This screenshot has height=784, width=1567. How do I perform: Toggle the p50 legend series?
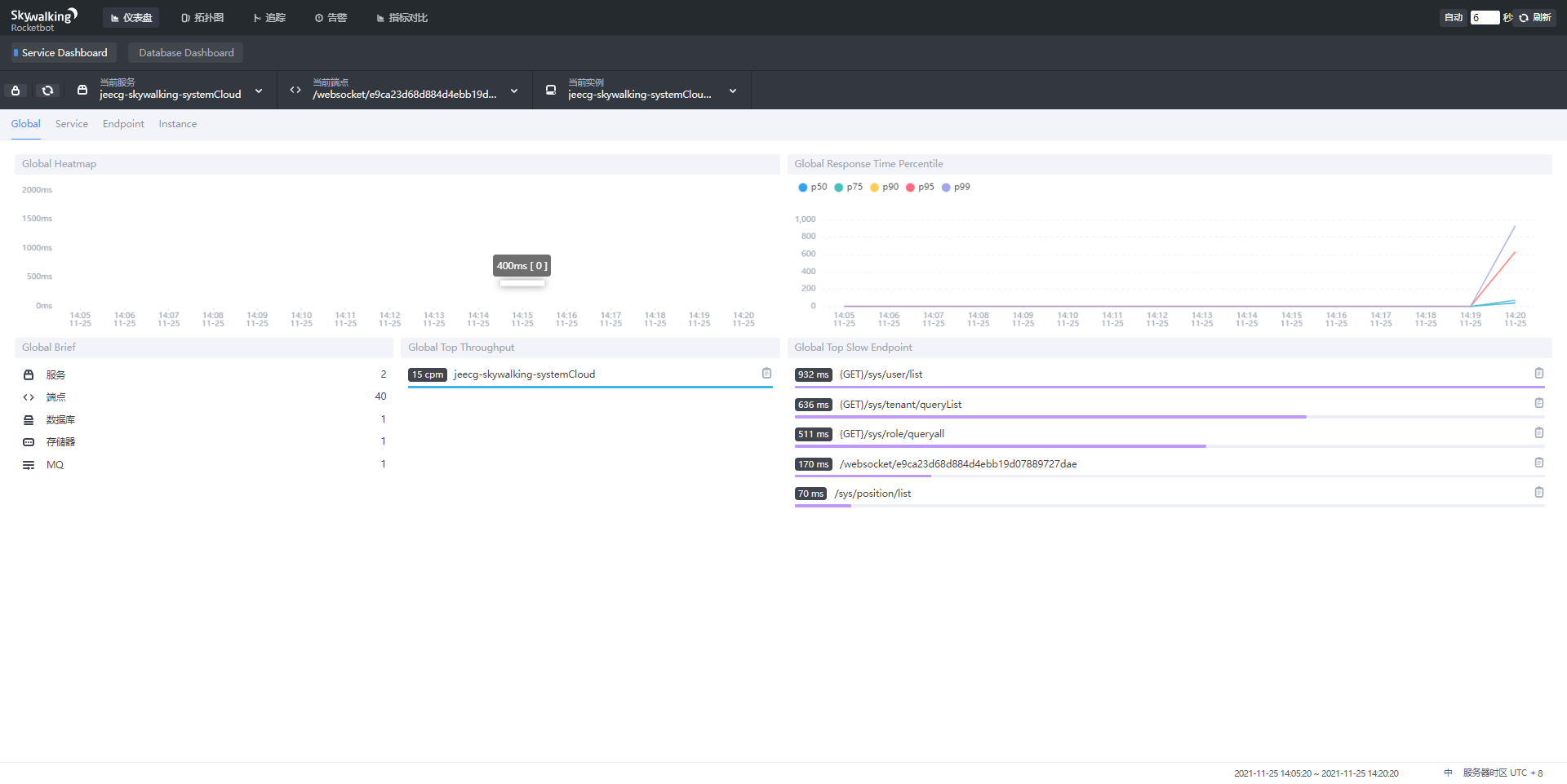(813, 187)
